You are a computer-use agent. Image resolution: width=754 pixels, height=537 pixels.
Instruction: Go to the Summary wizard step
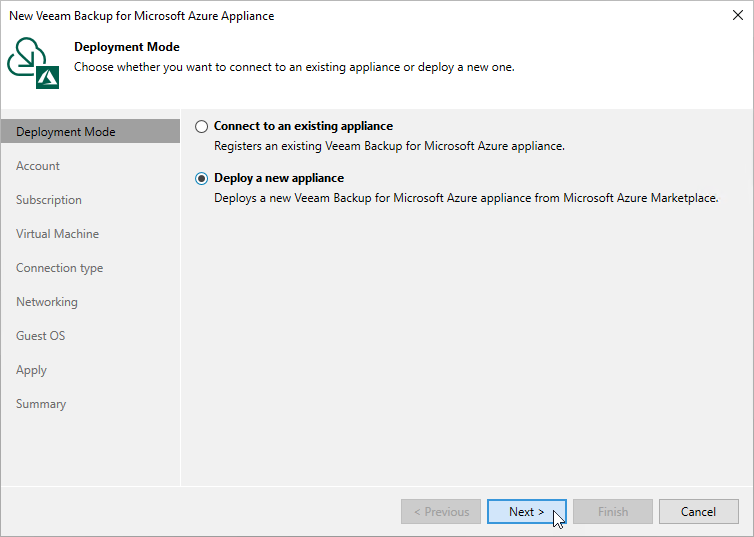point(41,404)
